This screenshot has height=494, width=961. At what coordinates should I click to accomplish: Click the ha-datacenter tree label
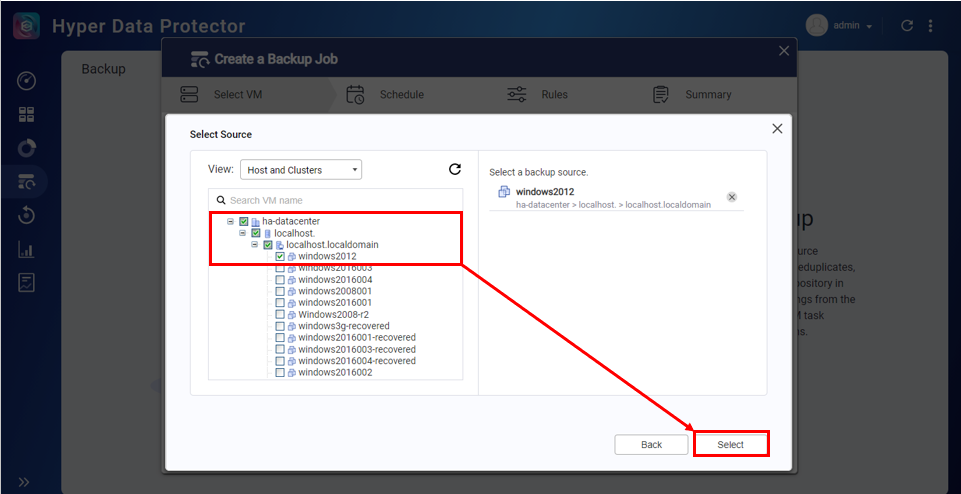pyautogui.click(x=291, y=221)
